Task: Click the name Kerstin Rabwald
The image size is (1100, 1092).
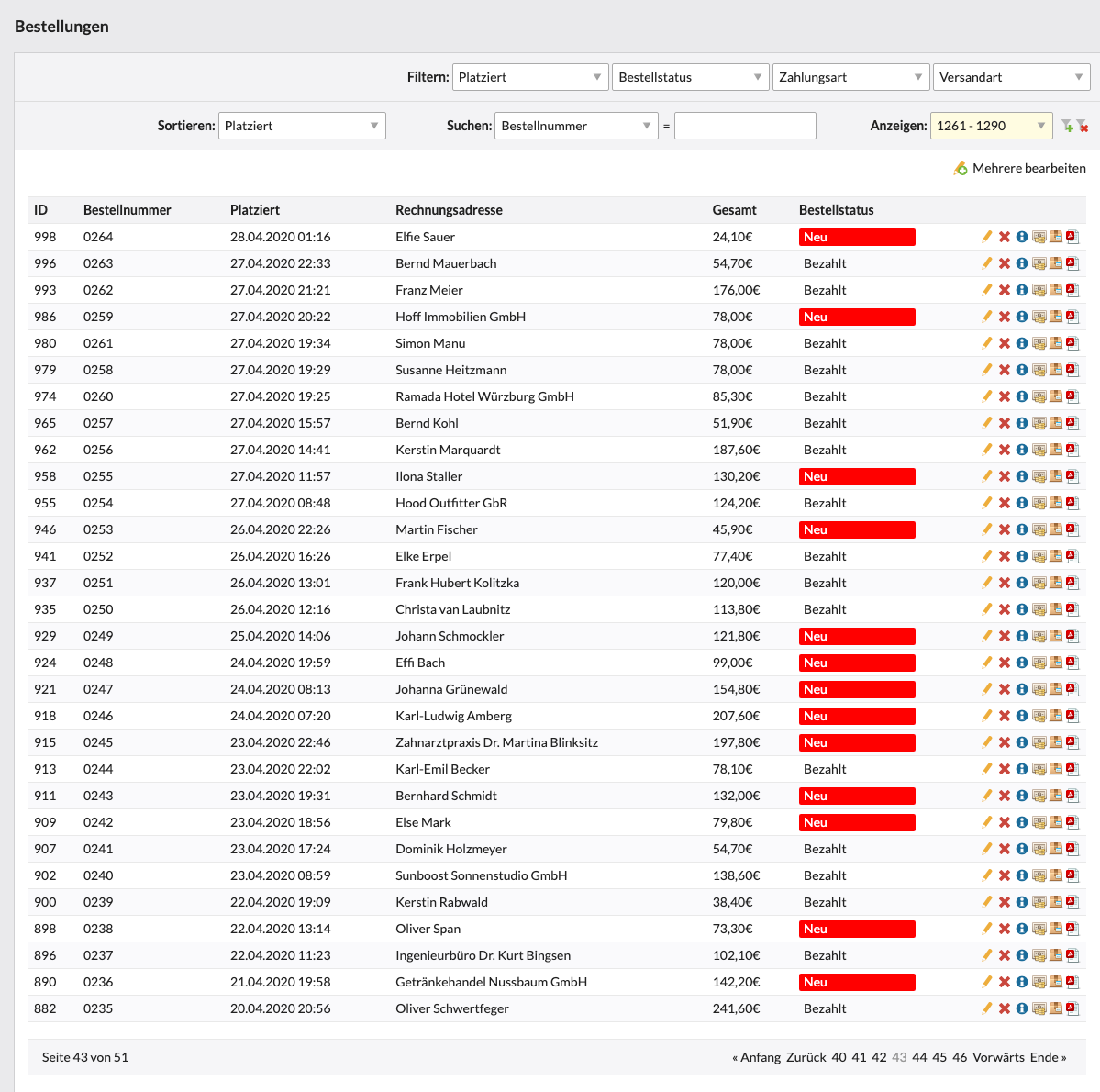Action: coord(441,902)
